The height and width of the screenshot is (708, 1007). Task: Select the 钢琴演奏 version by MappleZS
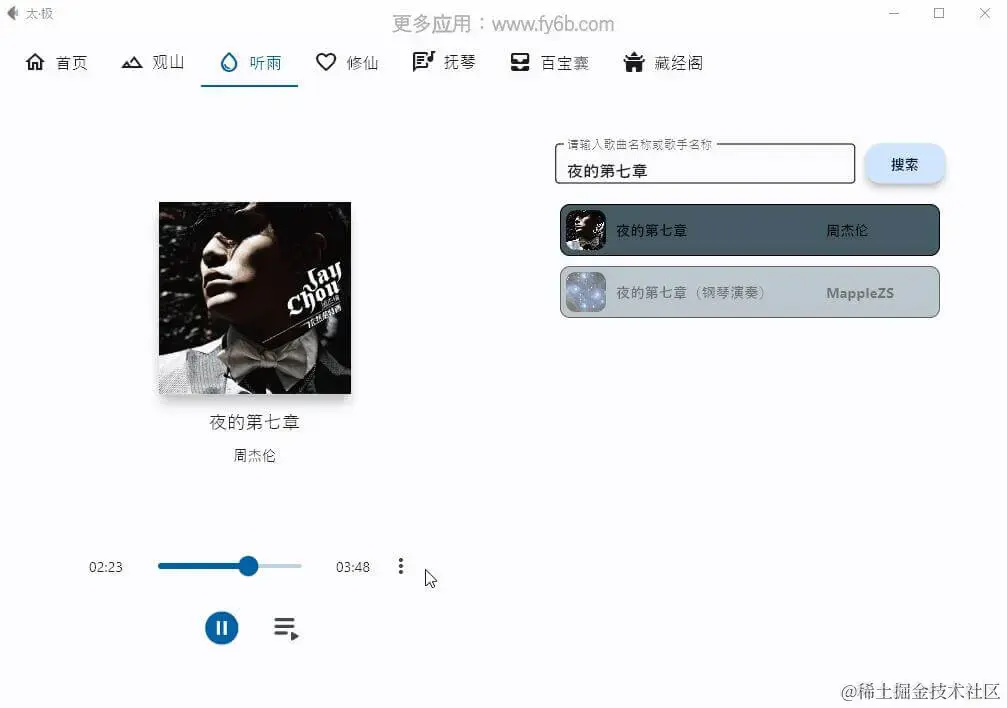[749, 292]
